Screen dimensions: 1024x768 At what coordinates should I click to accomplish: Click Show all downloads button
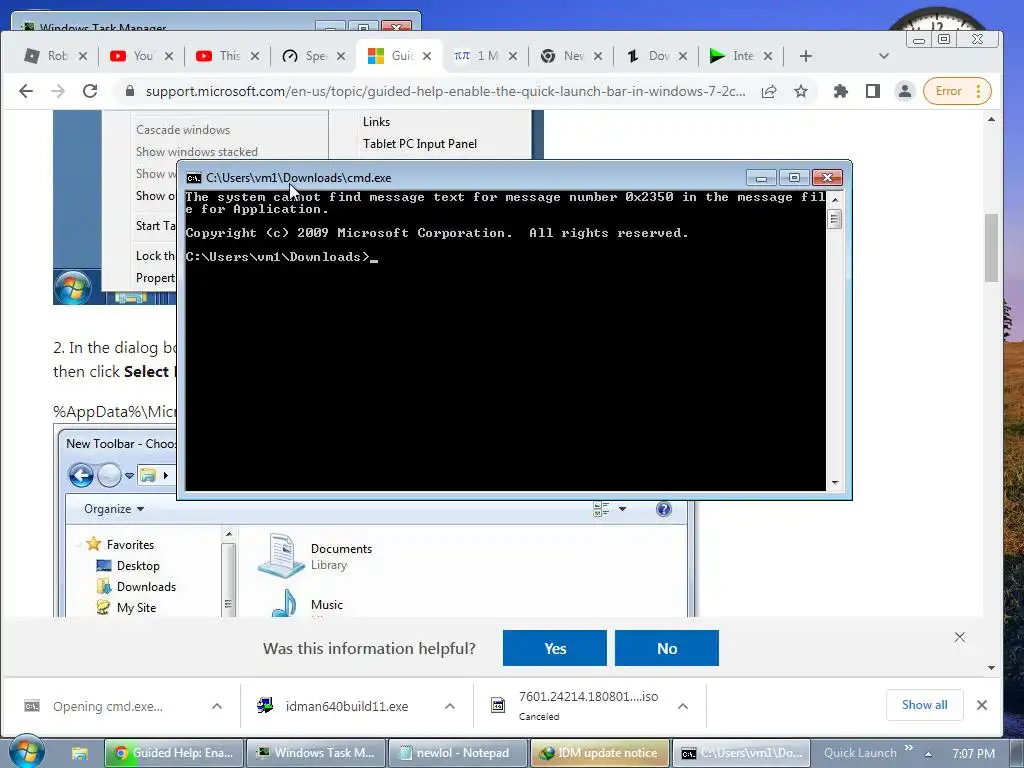click(x=924, y=705)
